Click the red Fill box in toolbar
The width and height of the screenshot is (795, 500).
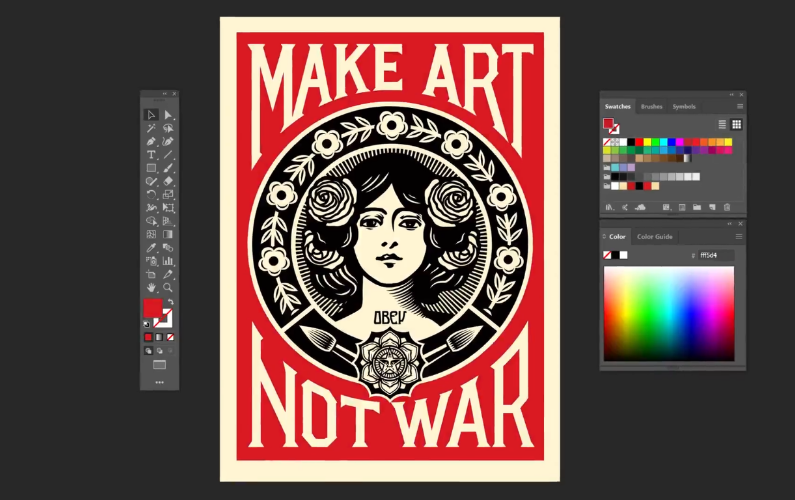click(x=152, y=308)
